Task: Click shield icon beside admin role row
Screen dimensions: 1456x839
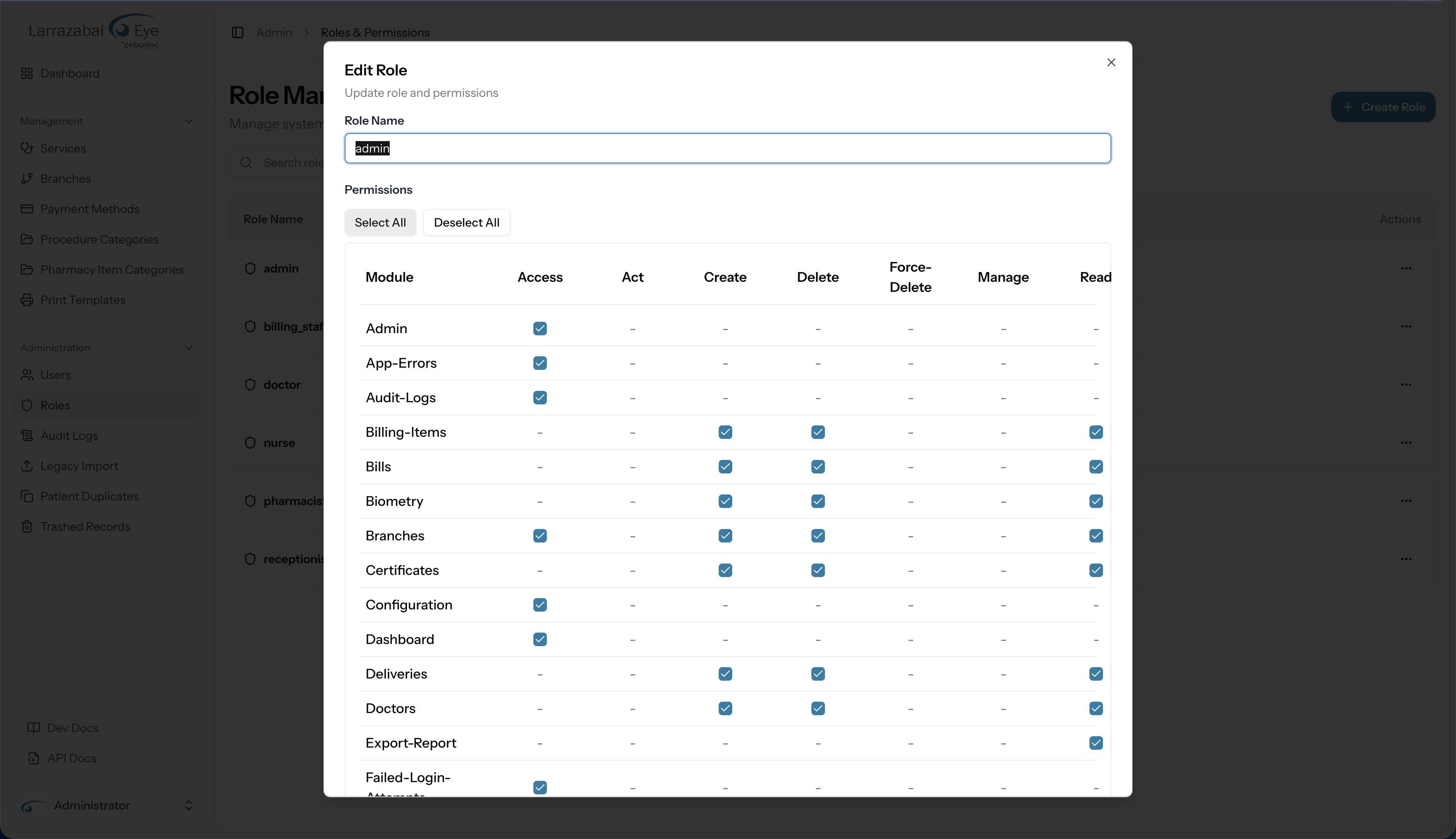Action: coord(250,269)
